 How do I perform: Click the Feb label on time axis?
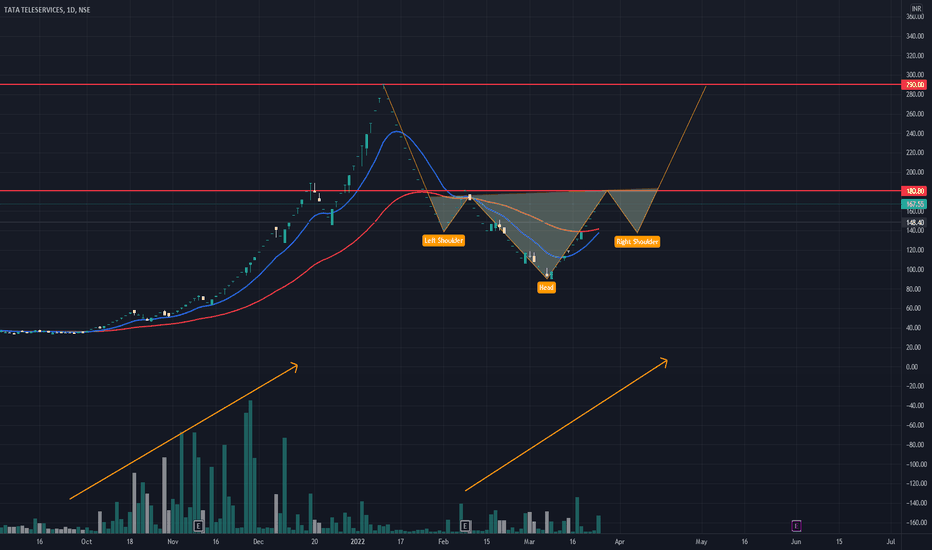coord(443,542)
